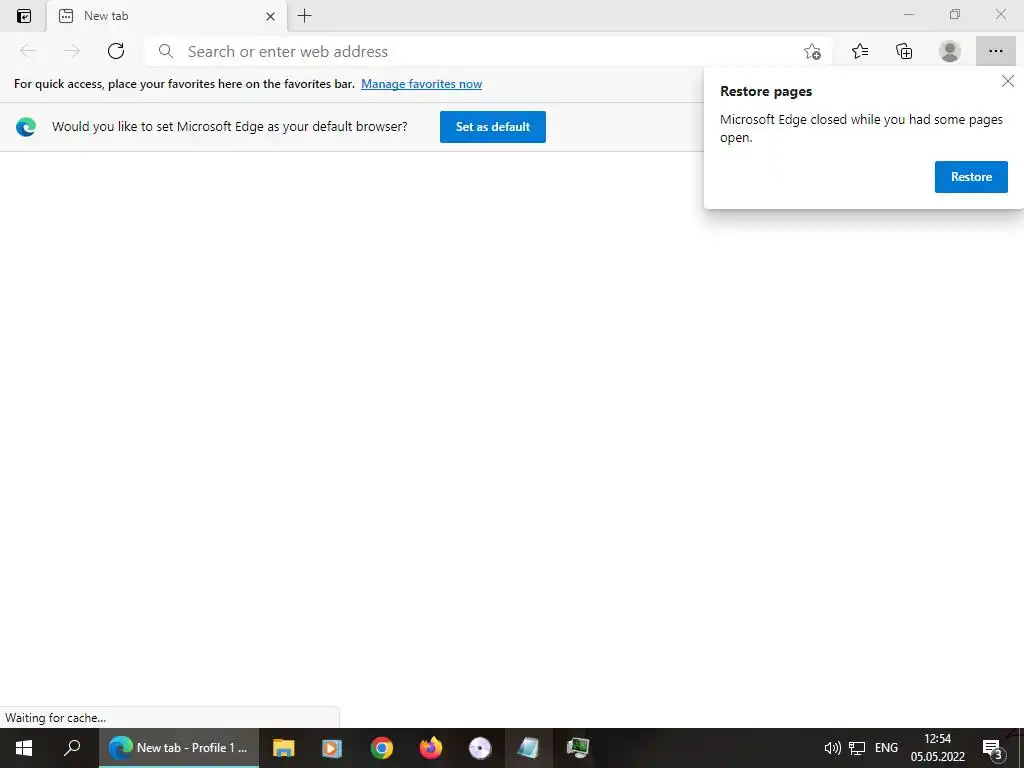Screen dimensions: 1024x768
Task: Open Windows taskbar search
Action: (72, 748)
